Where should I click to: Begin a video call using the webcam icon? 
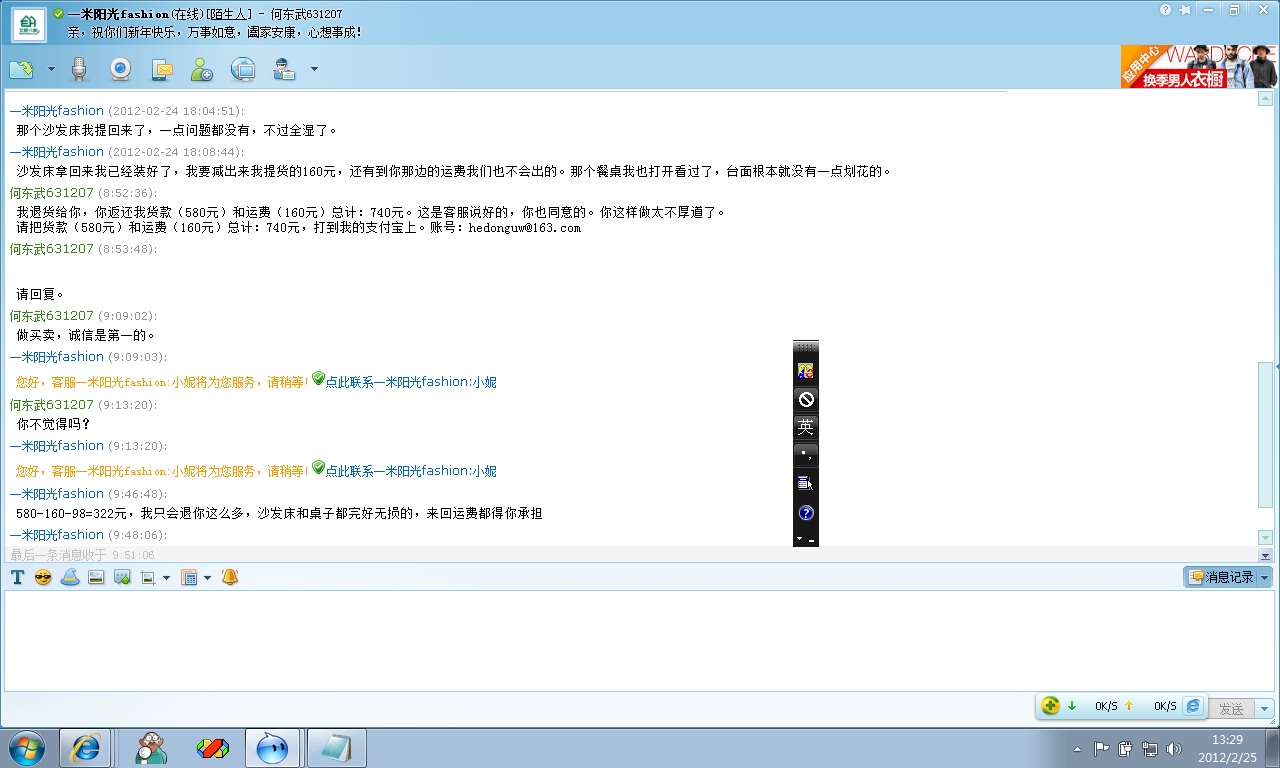pos(122,69)
